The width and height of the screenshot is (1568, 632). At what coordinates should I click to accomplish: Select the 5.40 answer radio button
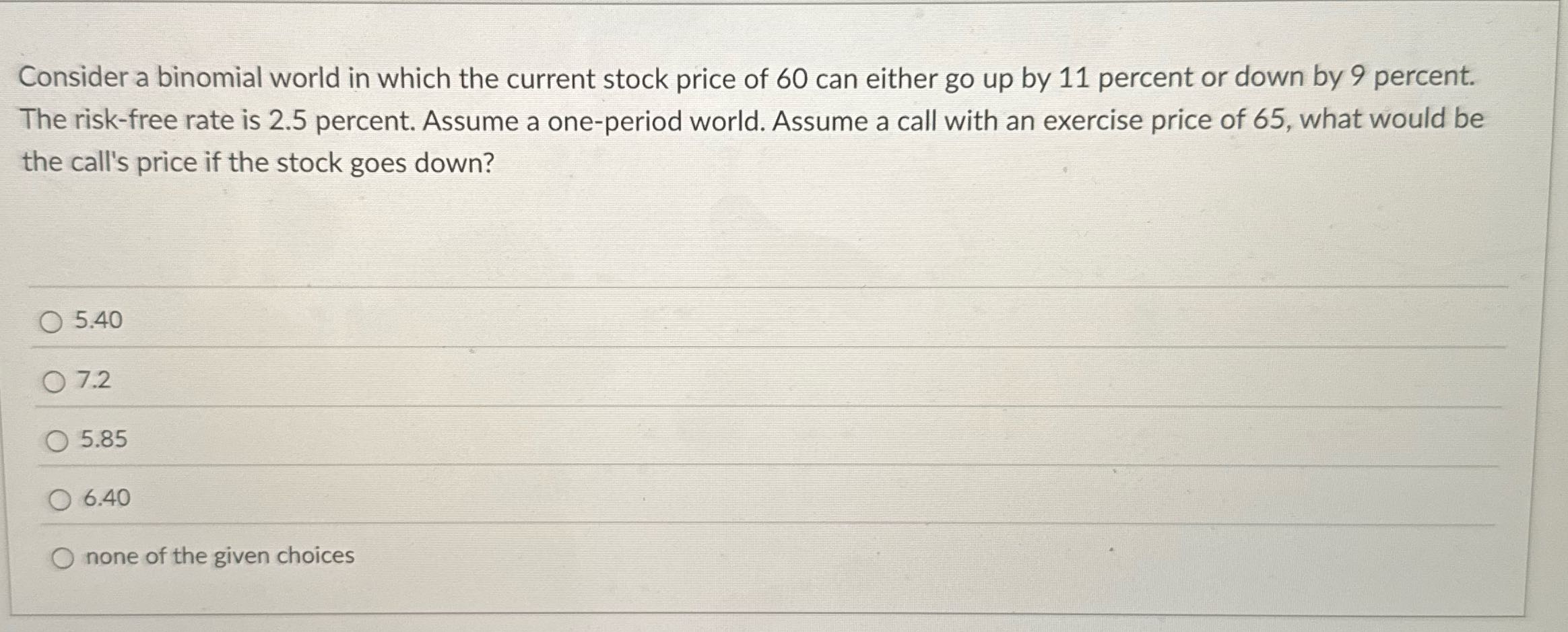[x=53, y=322]
